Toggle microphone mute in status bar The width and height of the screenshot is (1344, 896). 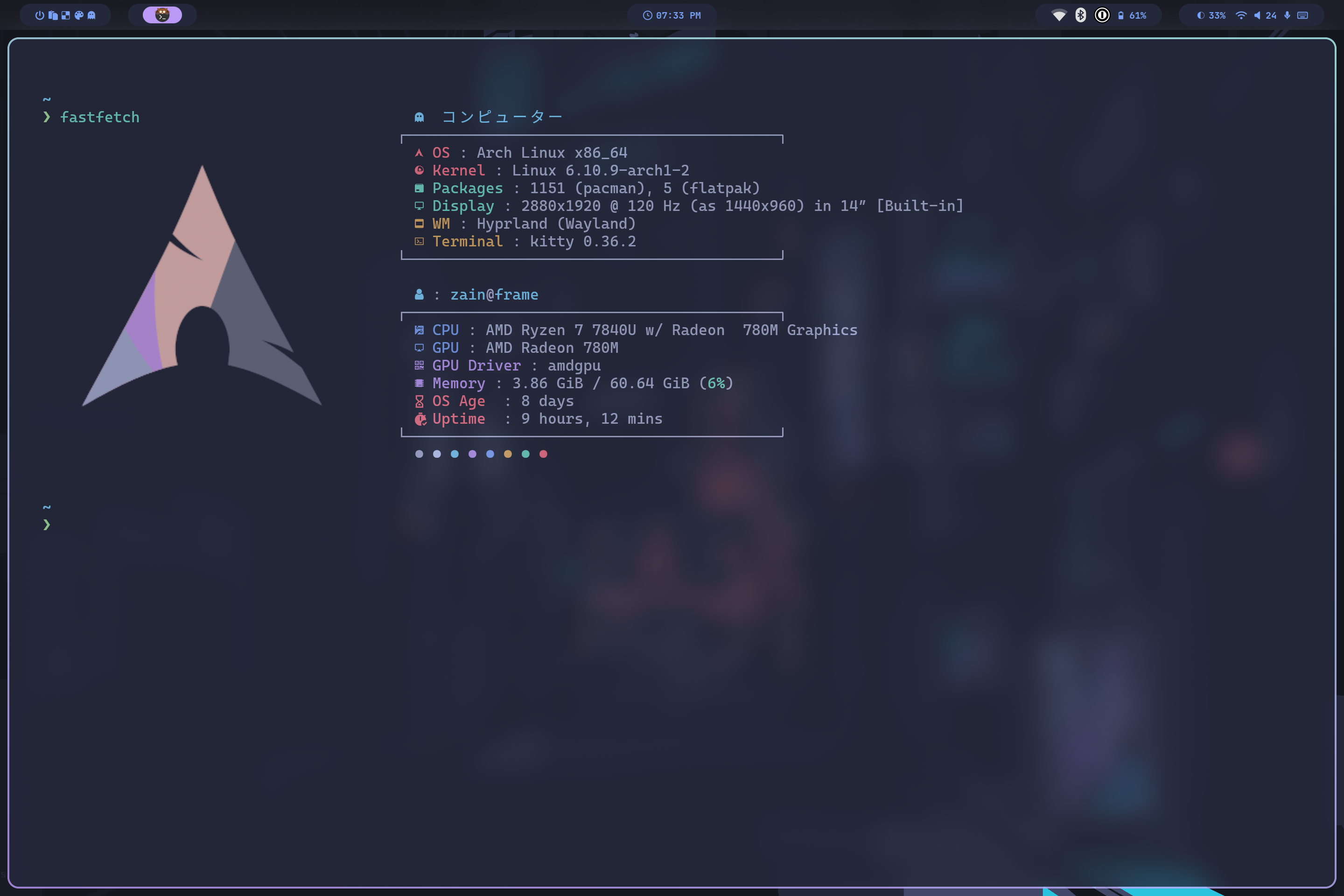pos(1287,15)
